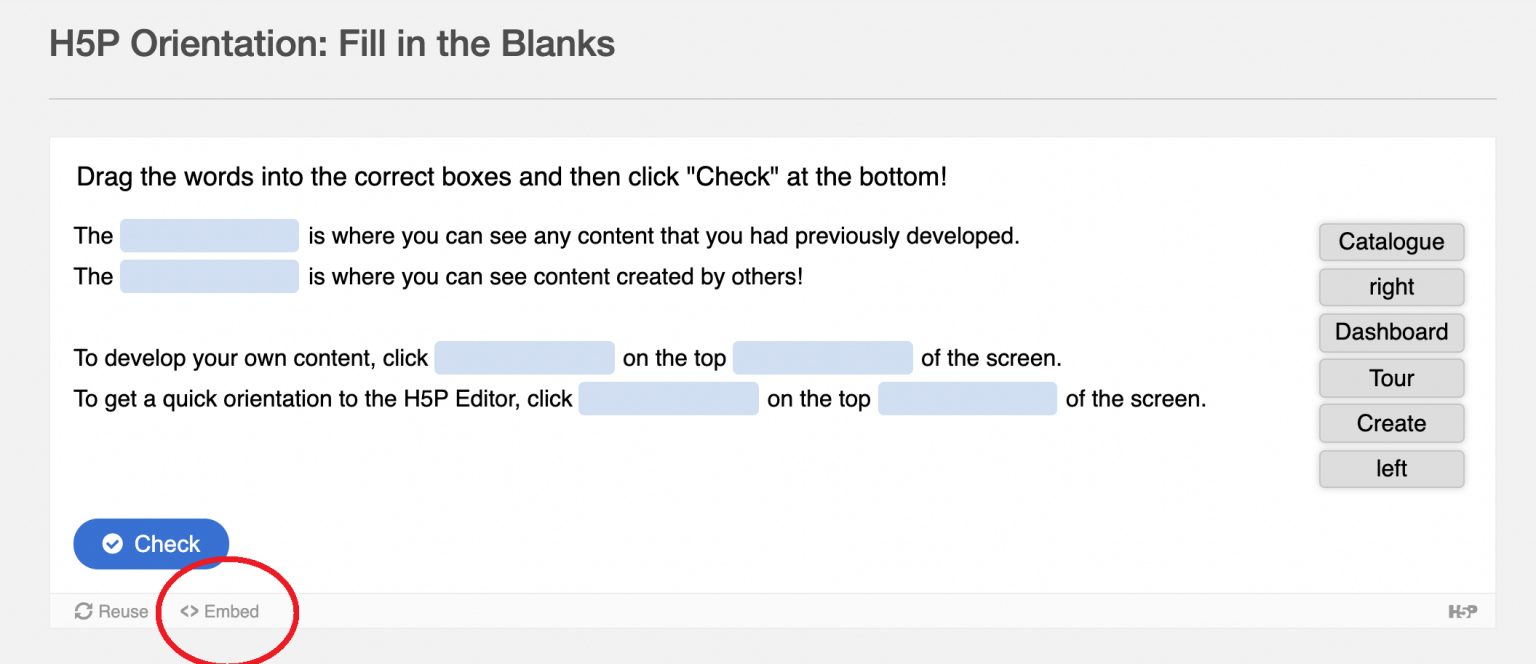Click the blank before "of the screen." in the develop-content sentence
This screenshot has height=664, width=1536.
coord(822,358)
